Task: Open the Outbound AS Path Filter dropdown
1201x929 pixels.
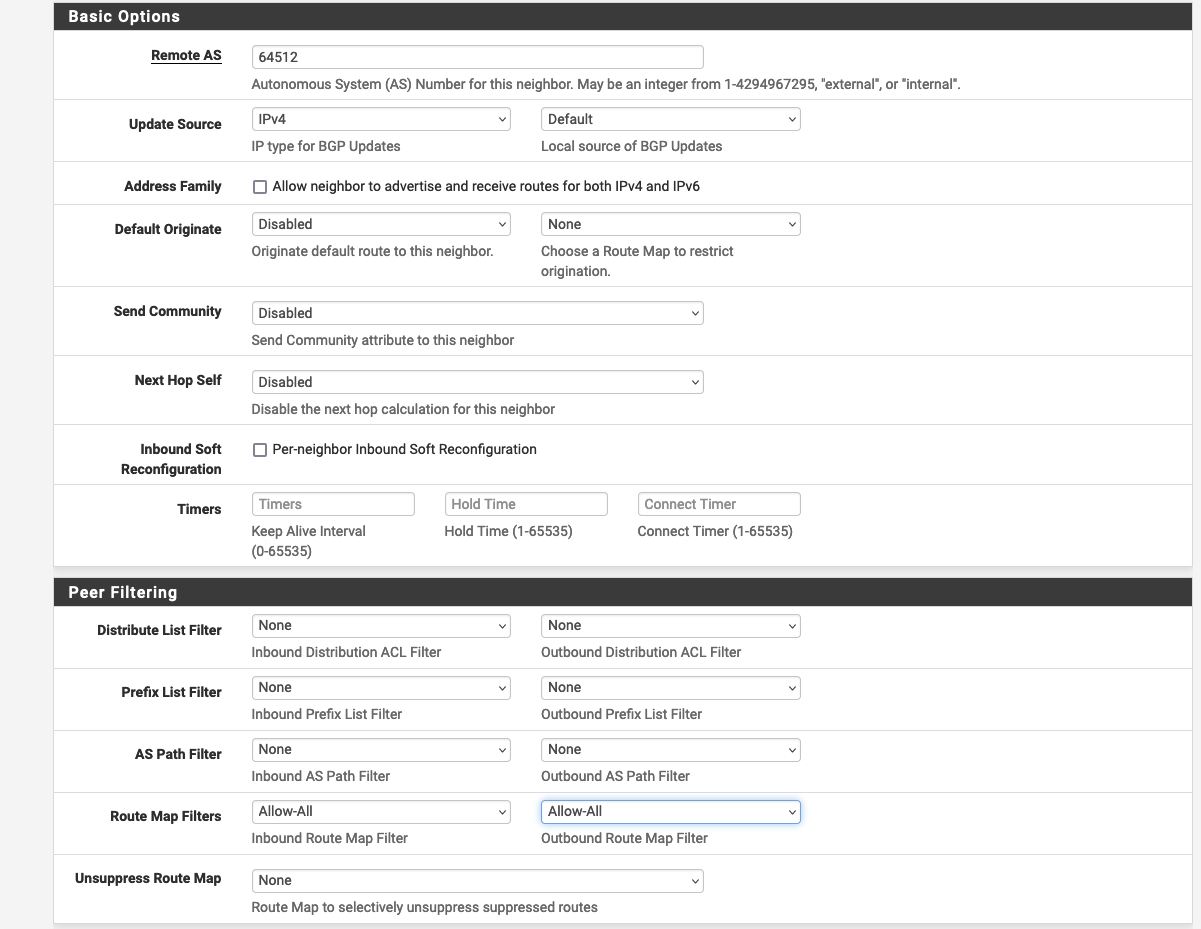Action: (670, 749)
